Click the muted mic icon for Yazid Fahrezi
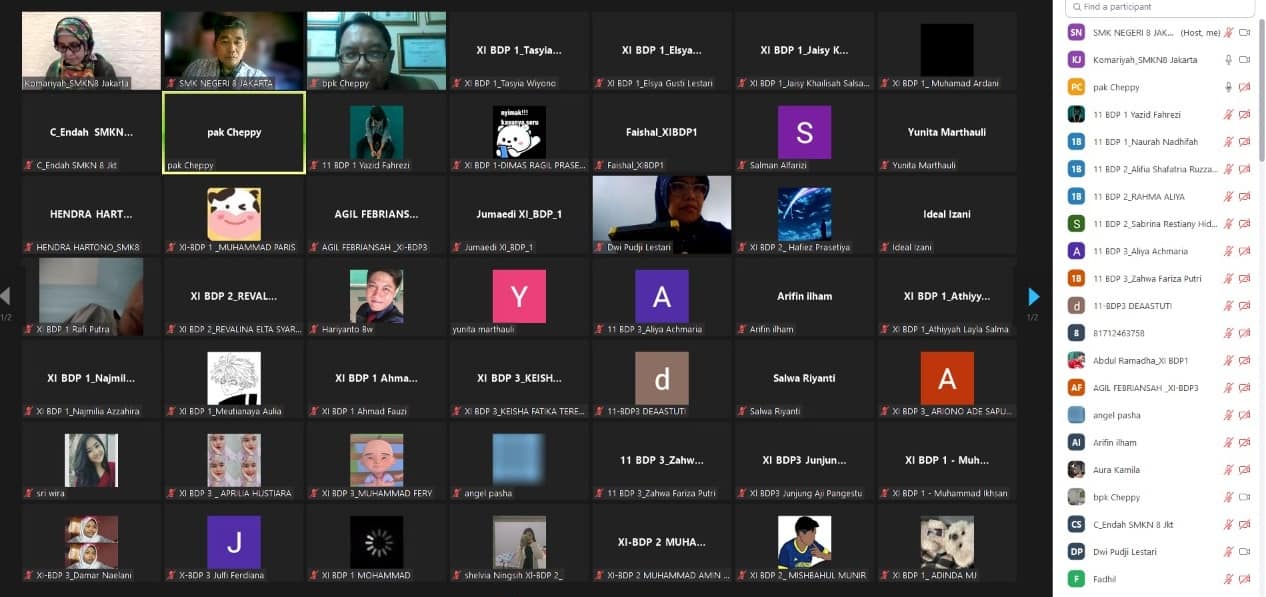 click(1228, 115)
